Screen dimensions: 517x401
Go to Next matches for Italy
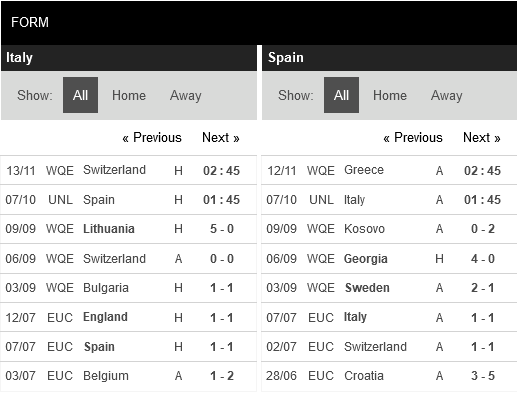click(221, 137)
